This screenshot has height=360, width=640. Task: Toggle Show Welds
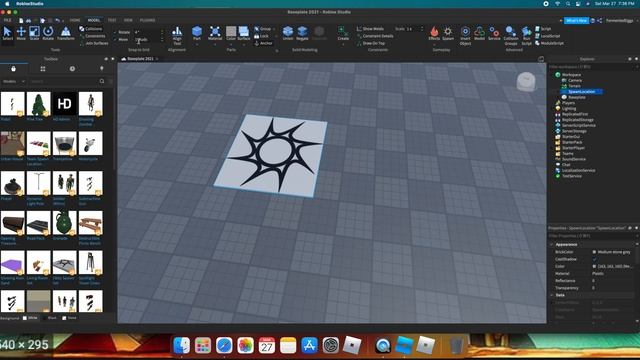point(370,29)
